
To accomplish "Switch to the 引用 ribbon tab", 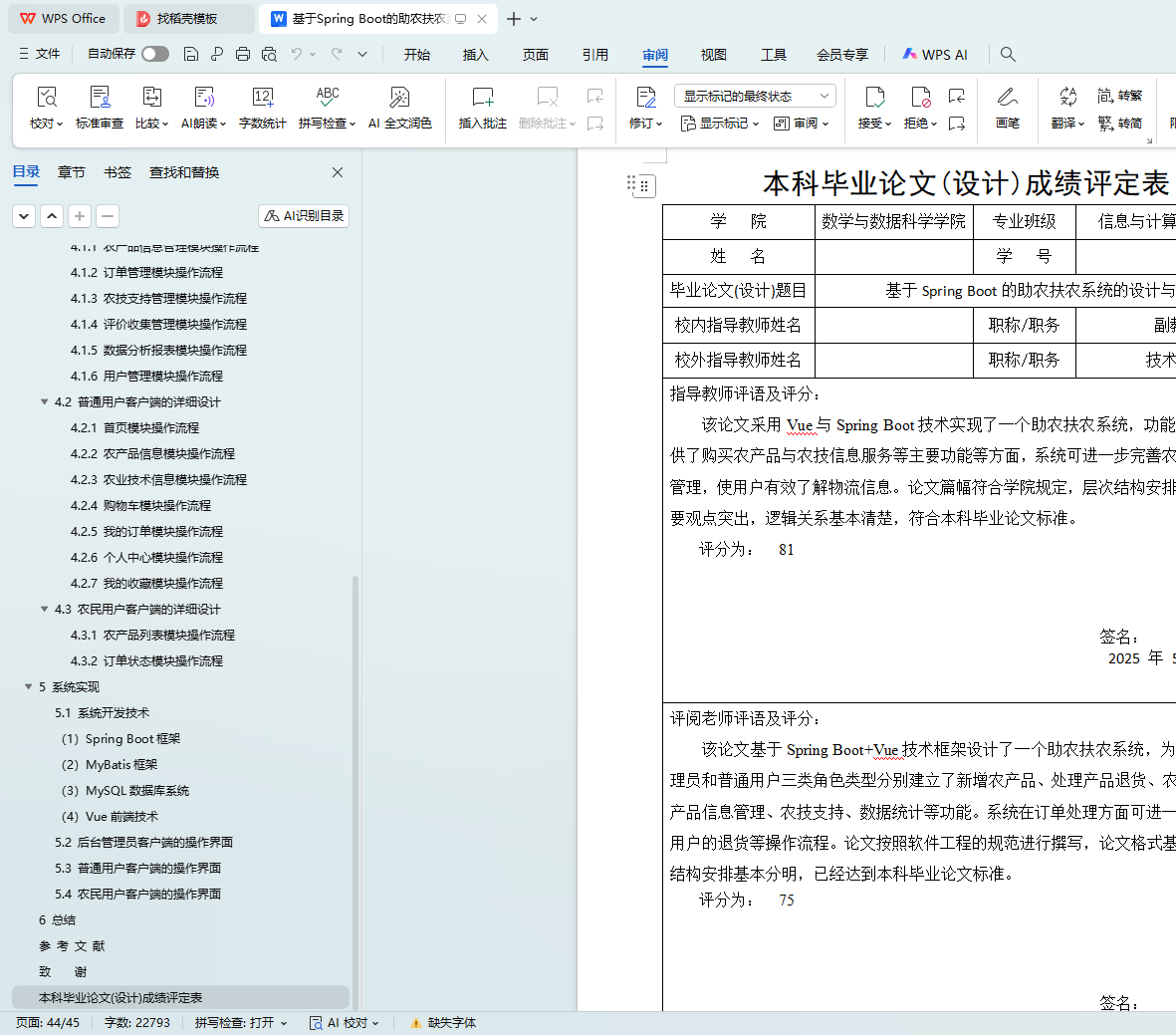I will (594, 55).
